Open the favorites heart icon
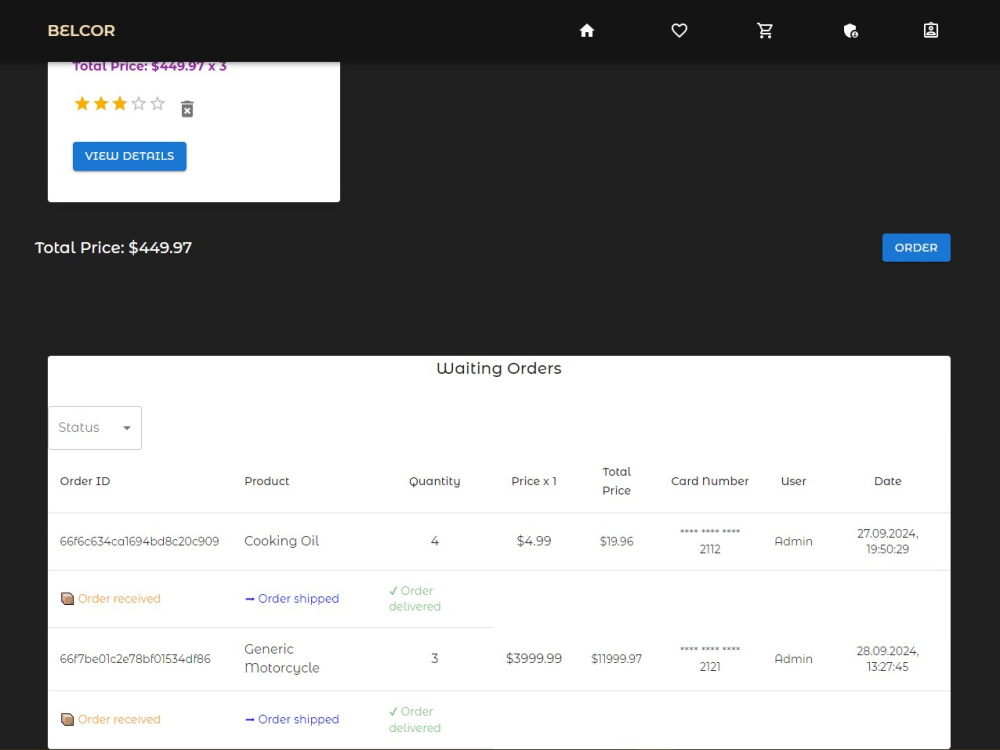The image size is (1000, 750). (x=679, y=31)
